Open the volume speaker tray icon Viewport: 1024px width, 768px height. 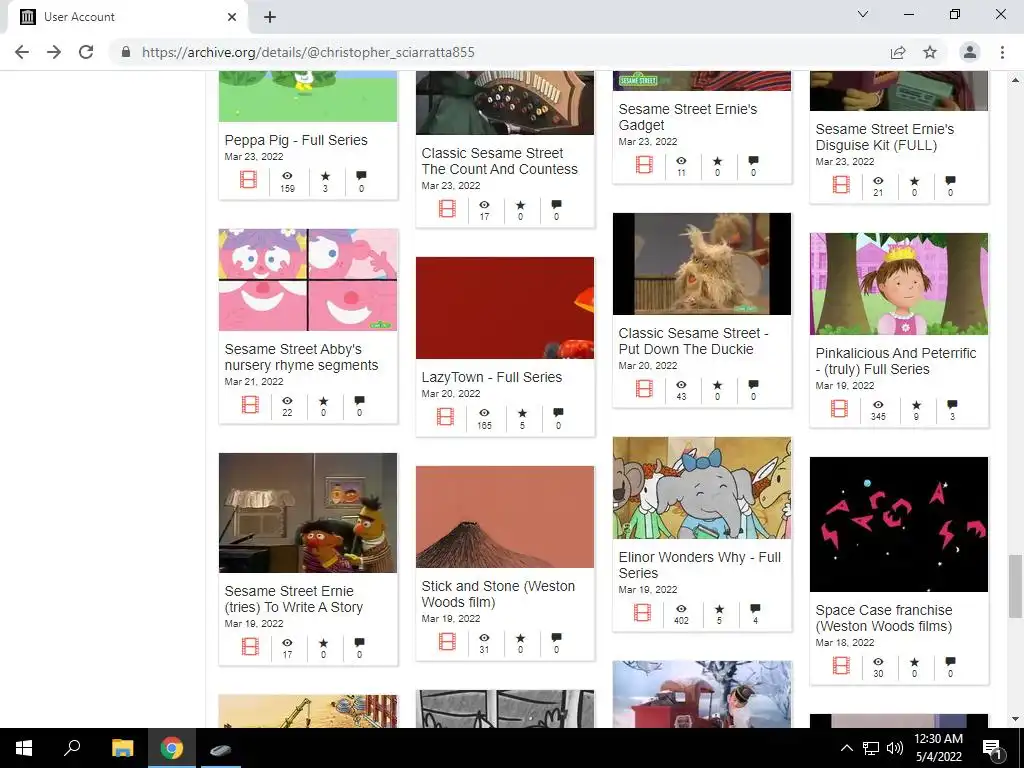pyautogui.click(x=895, y=748)
